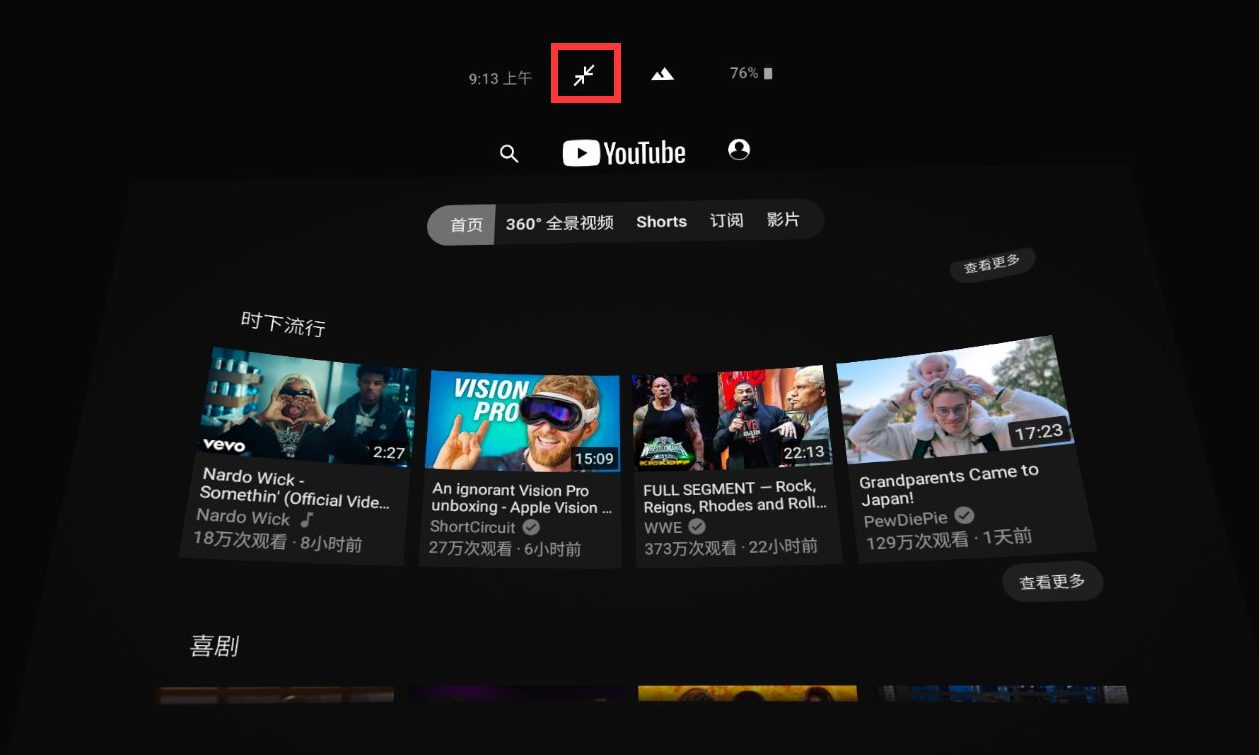This screenshot has width=1259, height=755.
Task: Click the title "Grandparents Came to Japan!"
Action: coord(949,485)
